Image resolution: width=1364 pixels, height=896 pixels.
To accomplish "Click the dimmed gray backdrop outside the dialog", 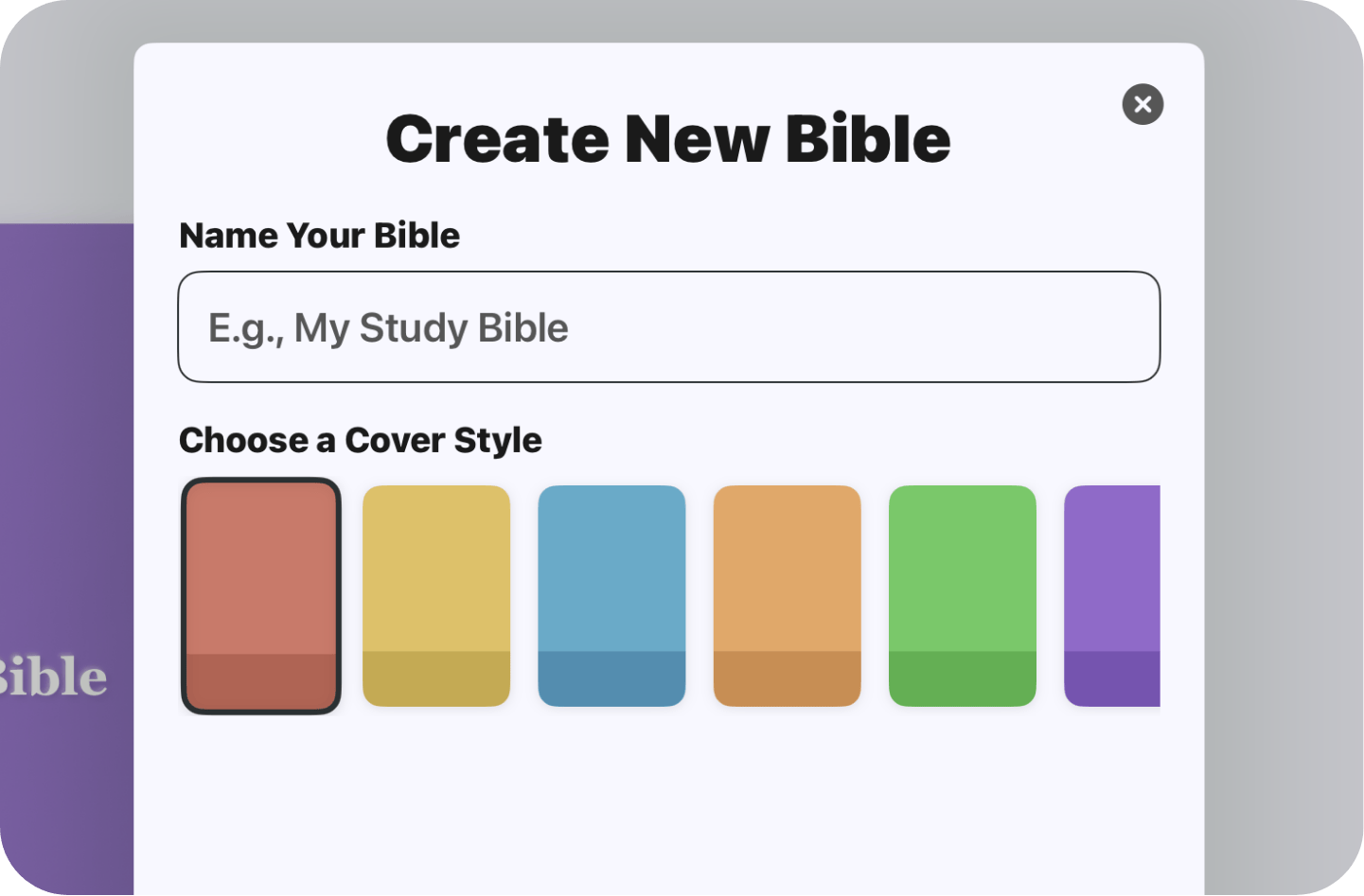I will (1278, 473).
